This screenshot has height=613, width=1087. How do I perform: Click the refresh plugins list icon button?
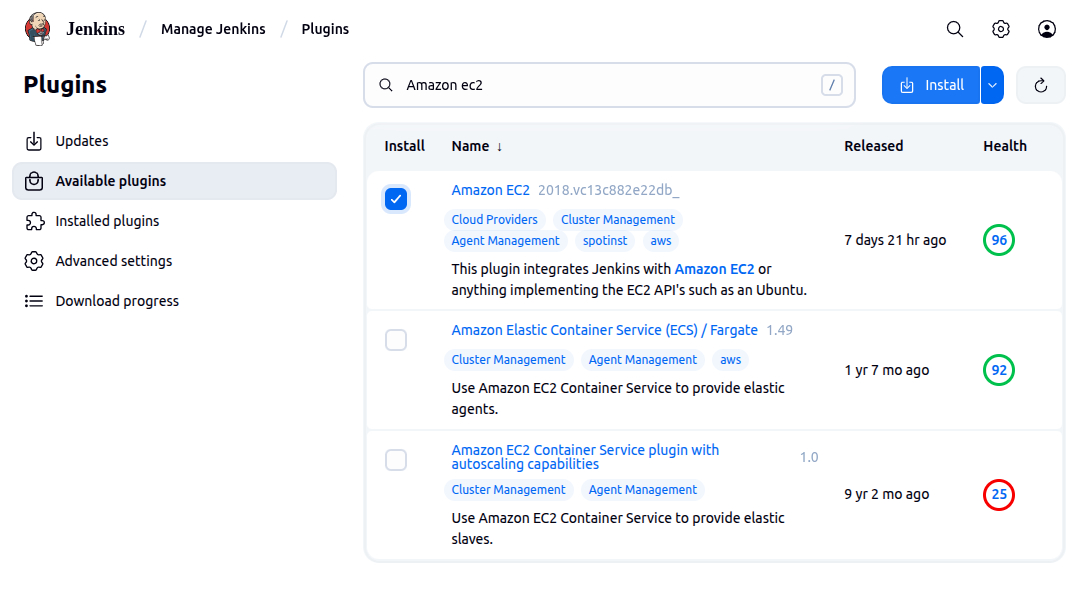click(1040, 85)
